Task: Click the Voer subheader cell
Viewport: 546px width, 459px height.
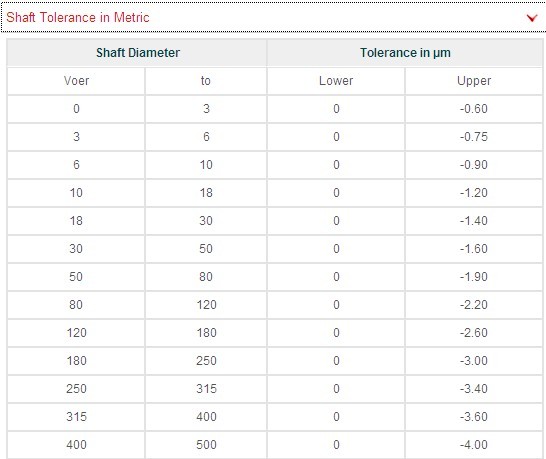Action: [x=76, y=81]
